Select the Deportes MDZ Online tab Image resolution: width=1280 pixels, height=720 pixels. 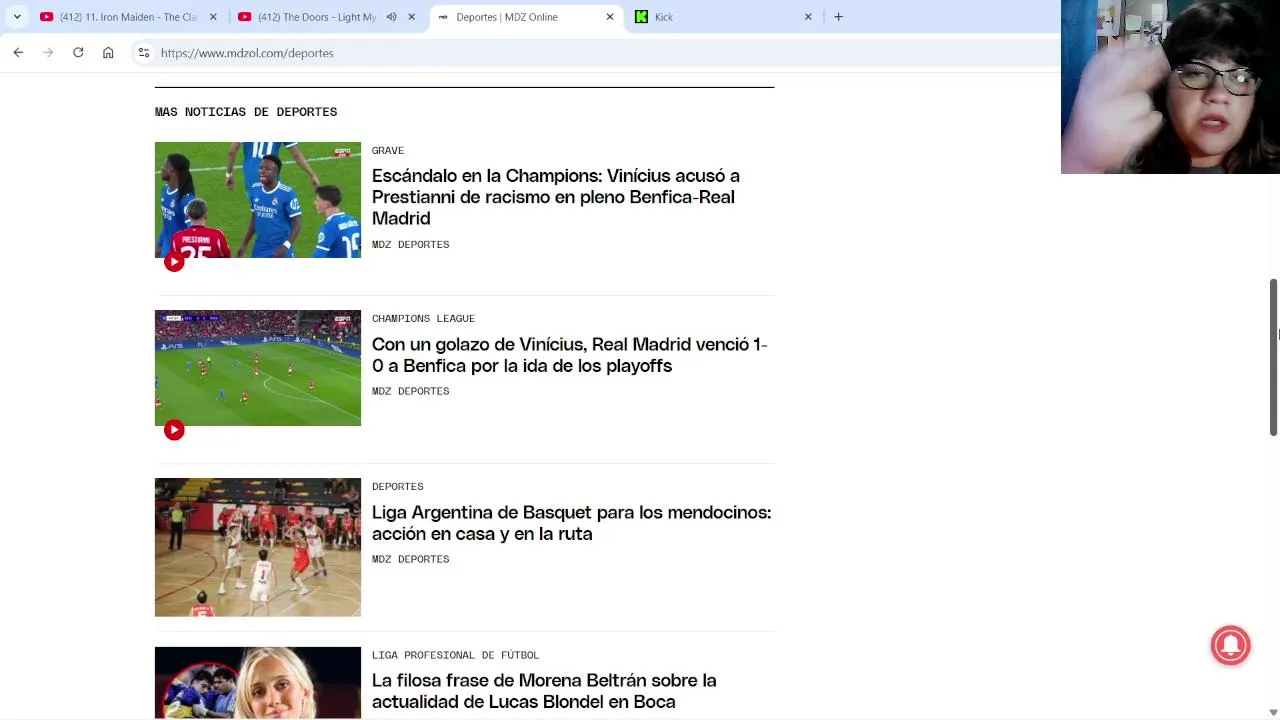tap(526, 17)
